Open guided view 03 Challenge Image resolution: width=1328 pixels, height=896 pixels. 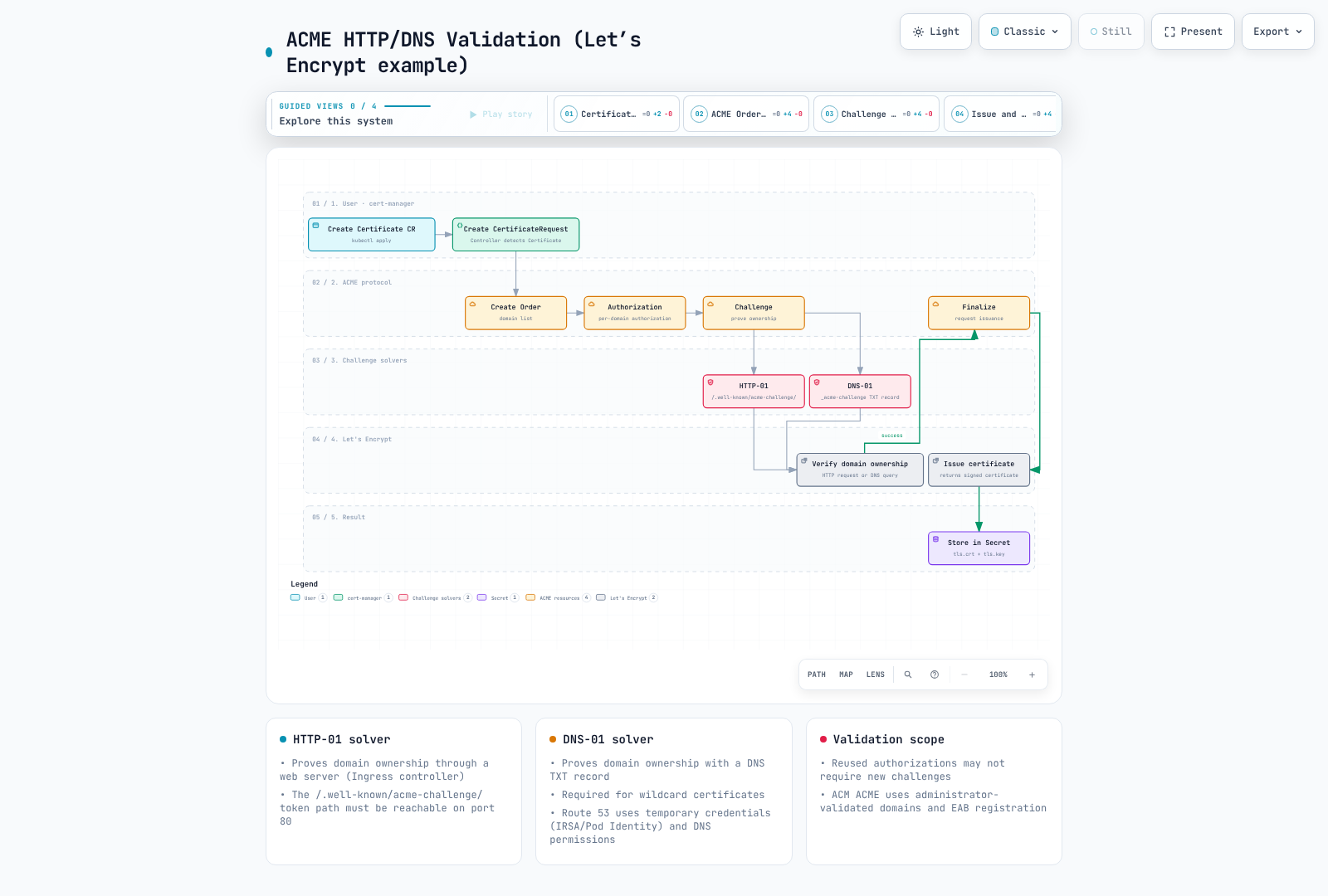(x=876, y=114)
